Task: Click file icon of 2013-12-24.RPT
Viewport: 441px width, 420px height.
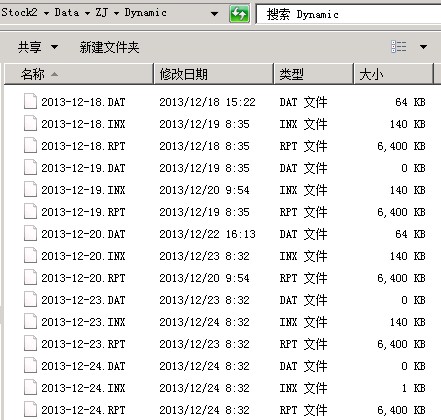Action: [x=30, y=410]
